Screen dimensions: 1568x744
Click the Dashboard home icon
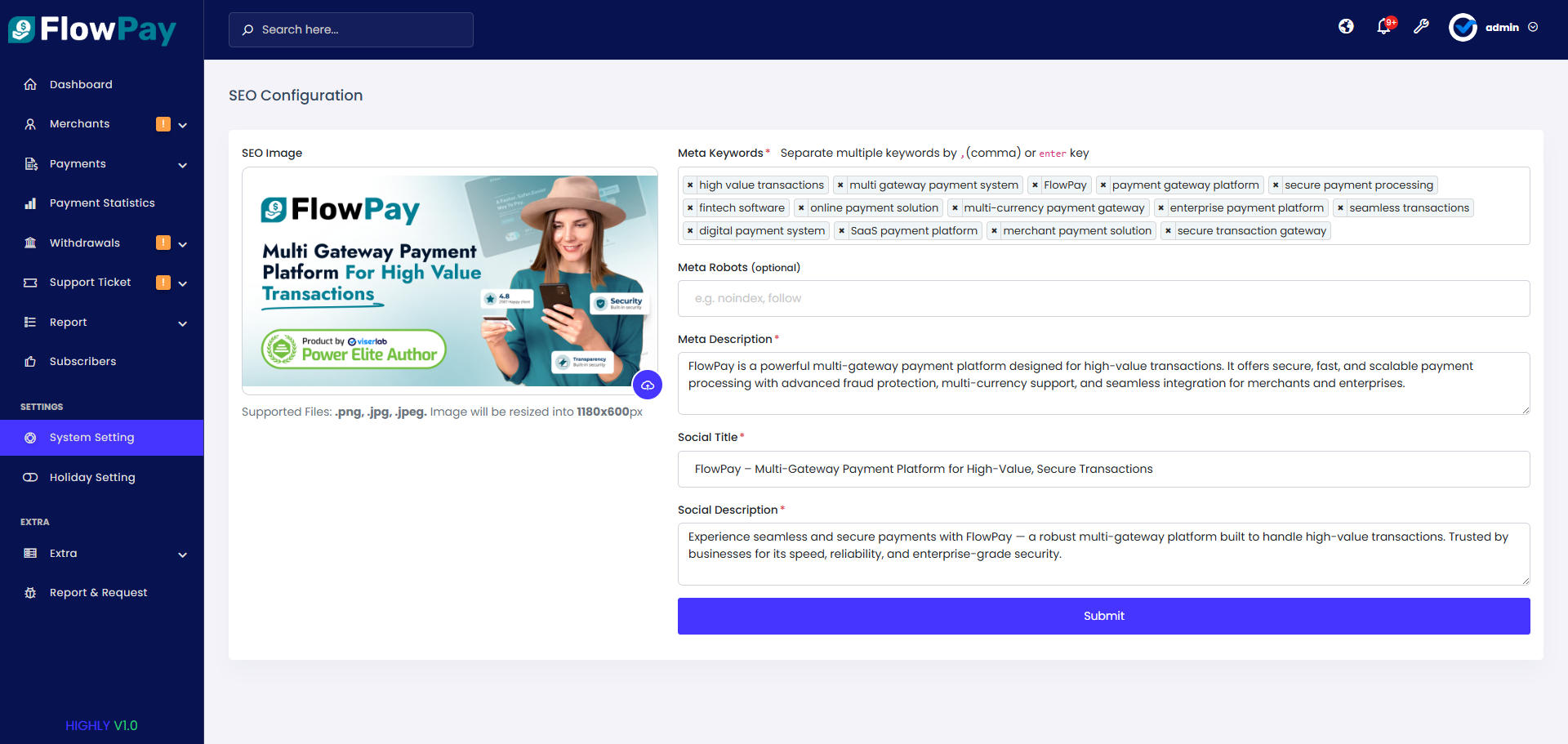coord(30,84)
